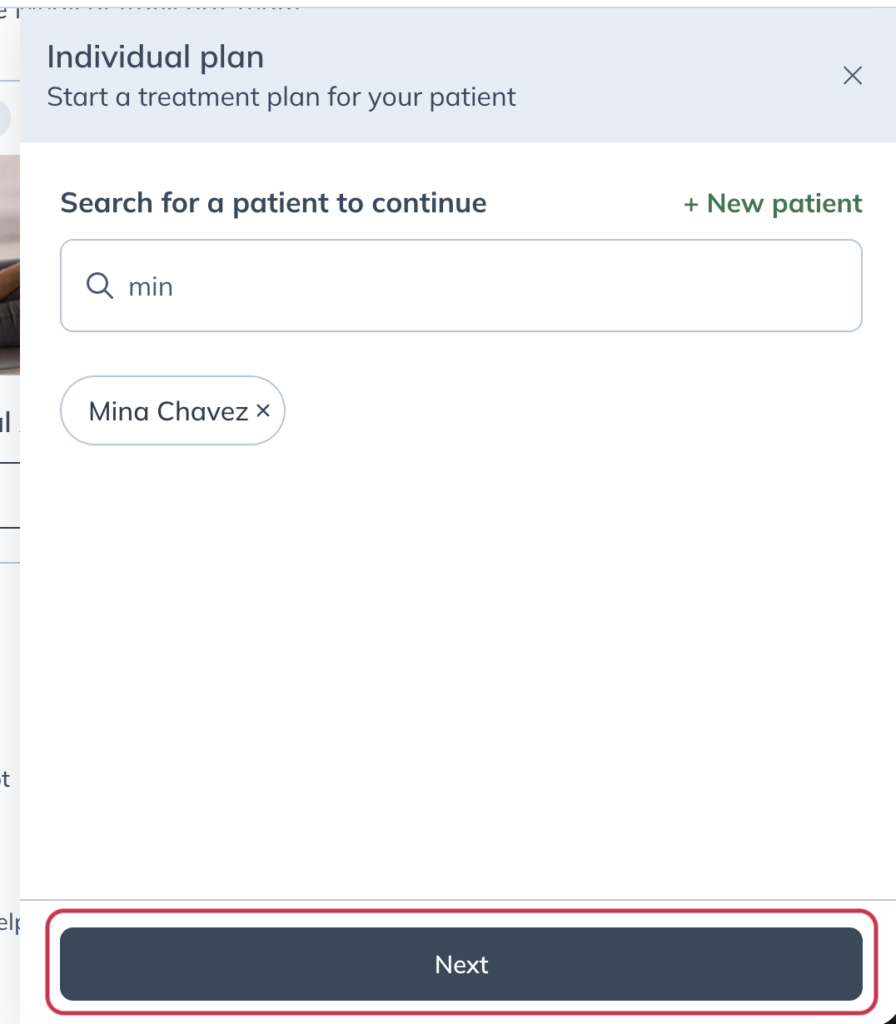Click the empty white area below the patient chip
This screenshot has width=896, height=1024.
click(460, 650)
